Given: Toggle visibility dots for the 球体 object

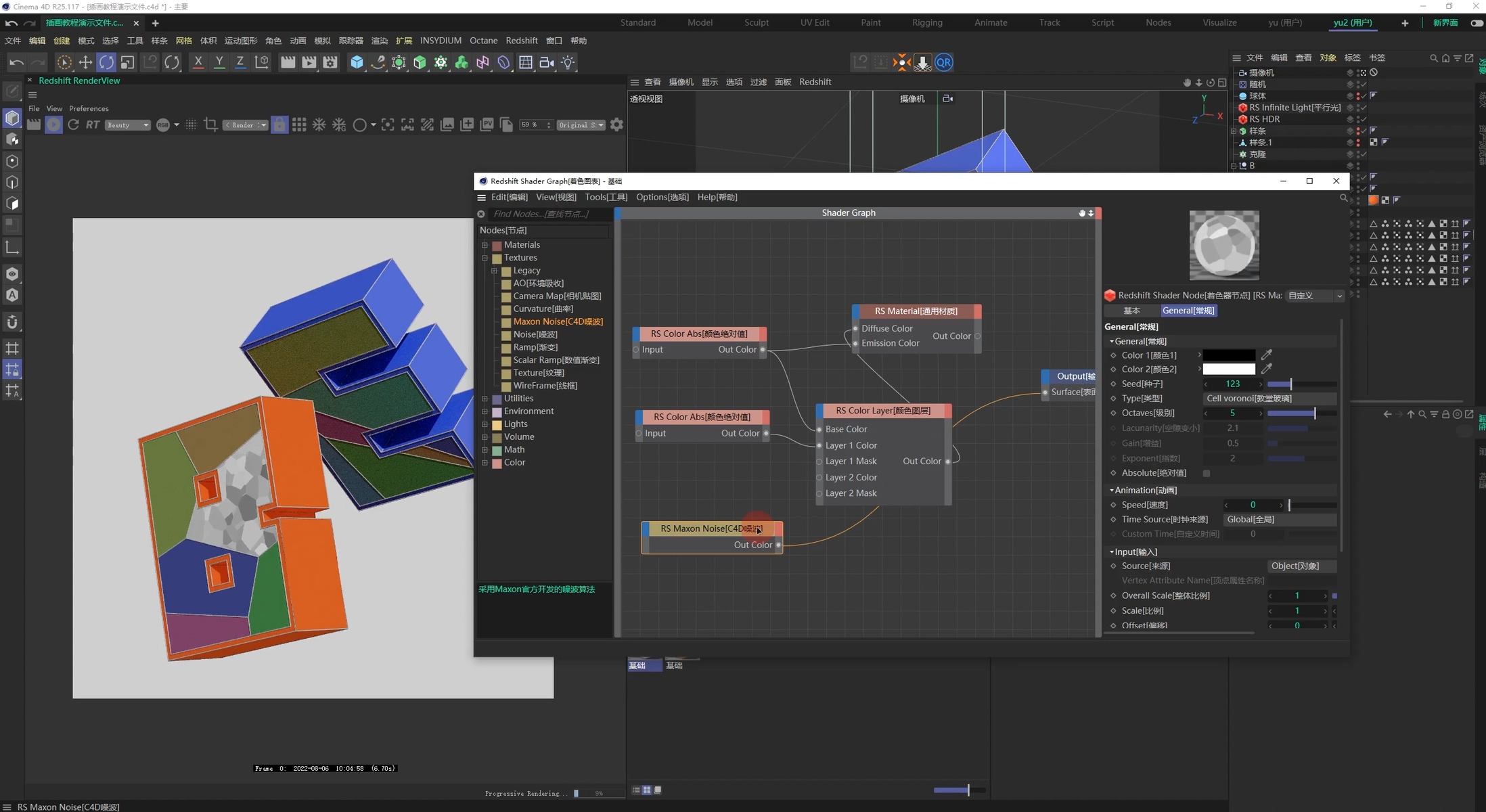Looking at the screenshot, I should pyautogui.click(x=1357, y=96).
